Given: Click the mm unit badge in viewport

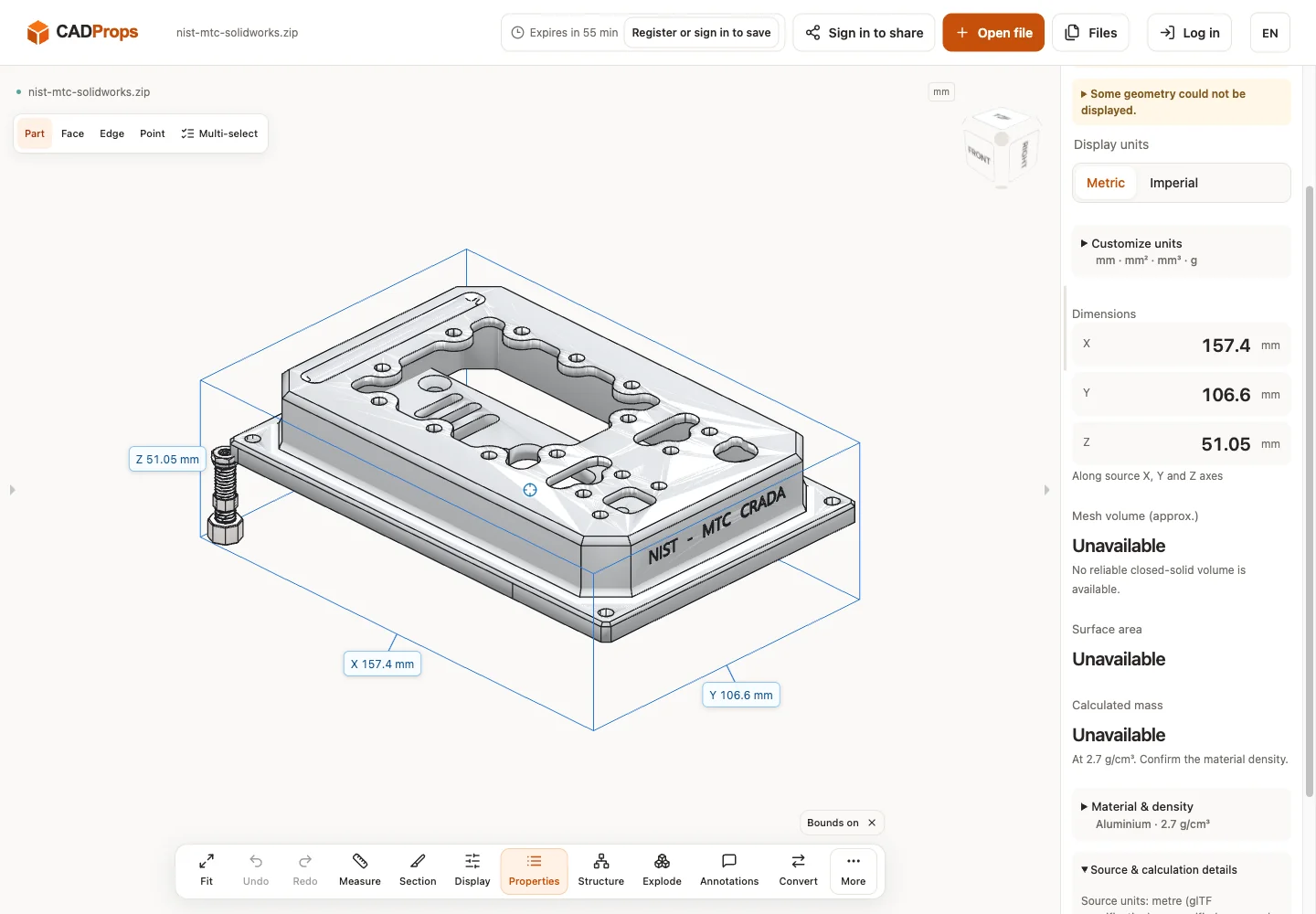Looking at the screenshot, I should [x=941, y=91].
